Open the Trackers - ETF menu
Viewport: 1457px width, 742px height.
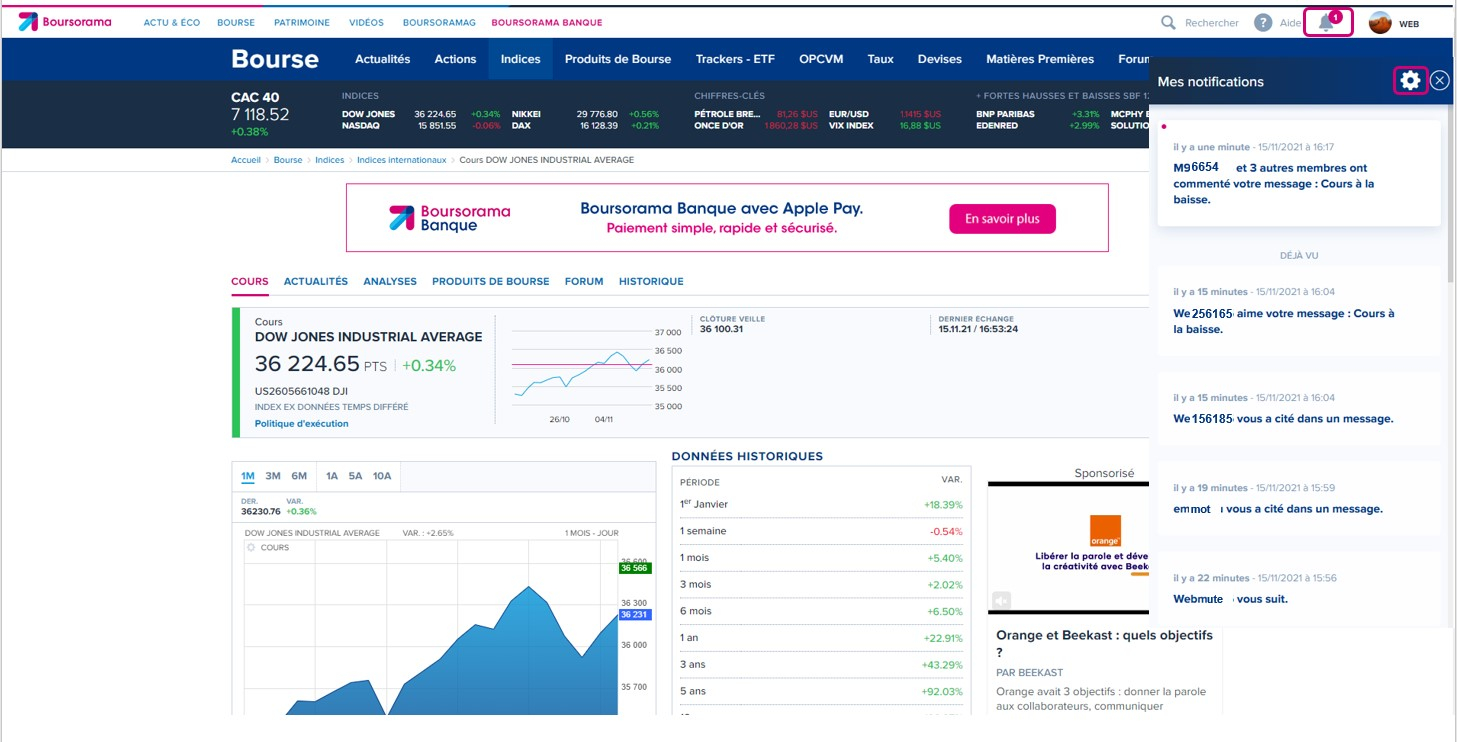click(735, 59)
